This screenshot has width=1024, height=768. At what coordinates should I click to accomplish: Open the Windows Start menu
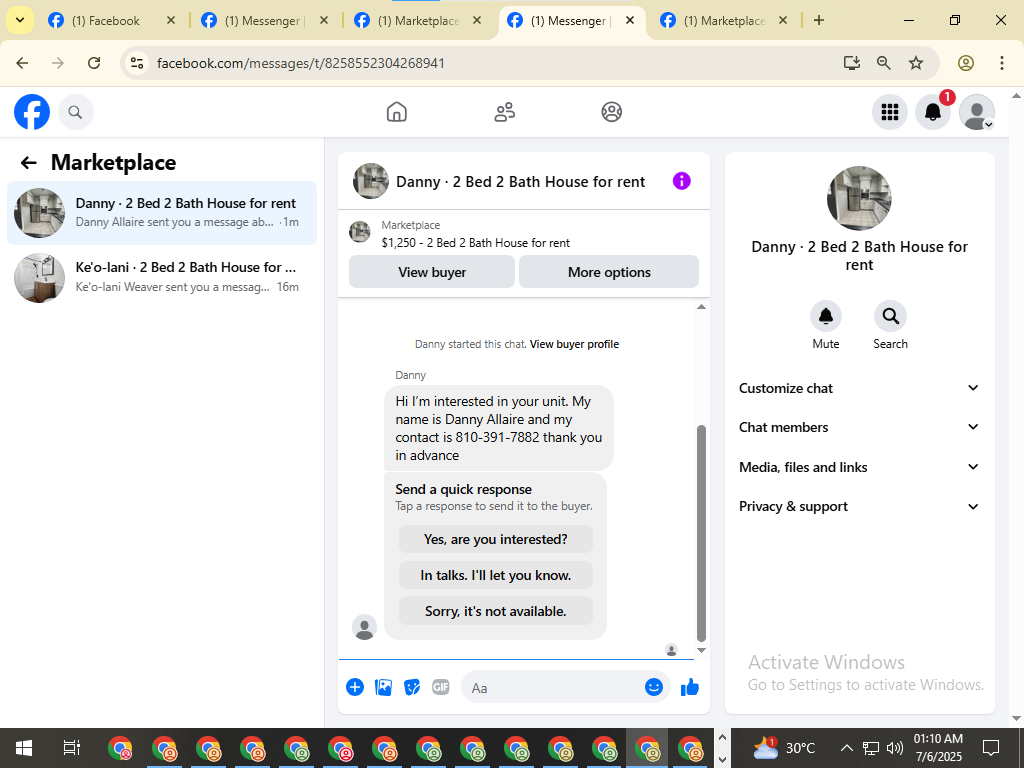[x=24, y=748]
